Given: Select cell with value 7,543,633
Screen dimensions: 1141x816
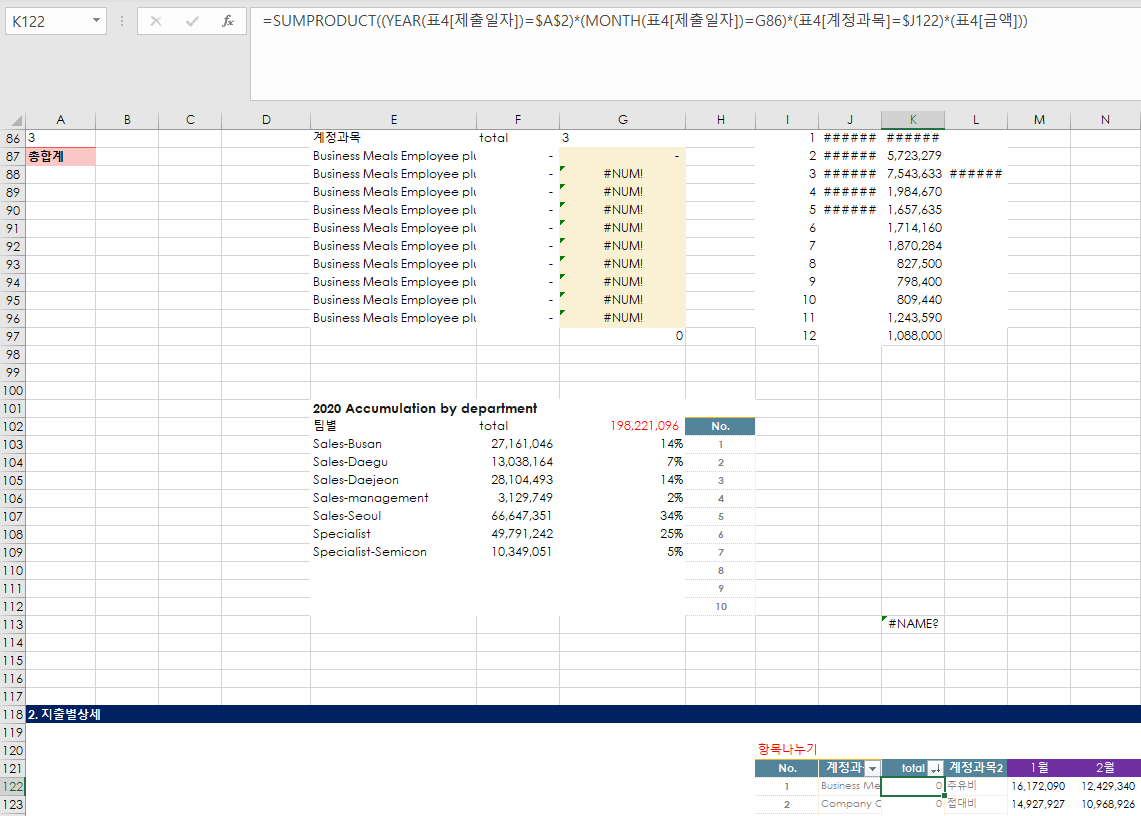Looking at the screenshot, I should pos(913,174).
